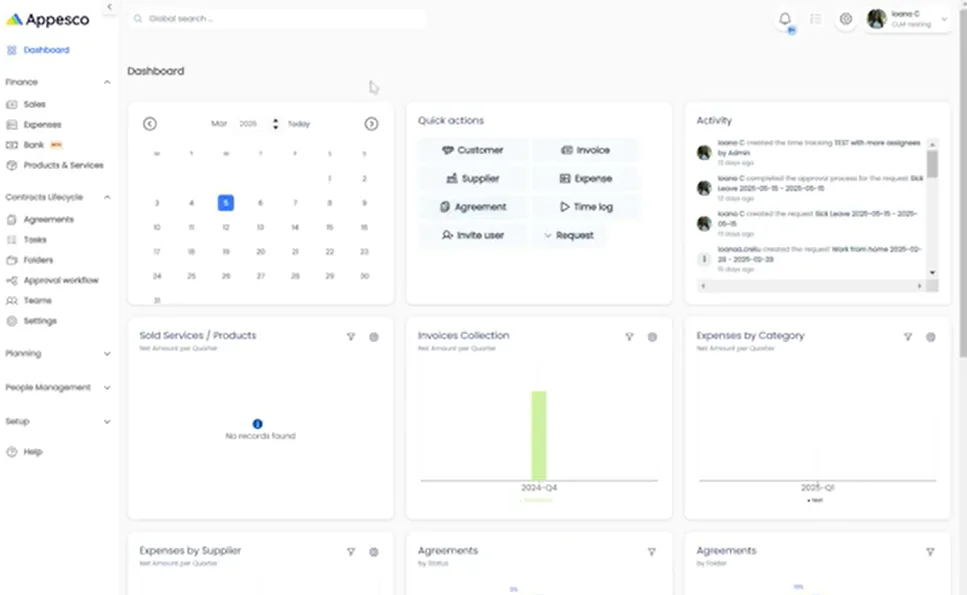Click the Activity panel horizontal scrollbar
This screenshot has height=595, width=967.
tap(811, 286)
